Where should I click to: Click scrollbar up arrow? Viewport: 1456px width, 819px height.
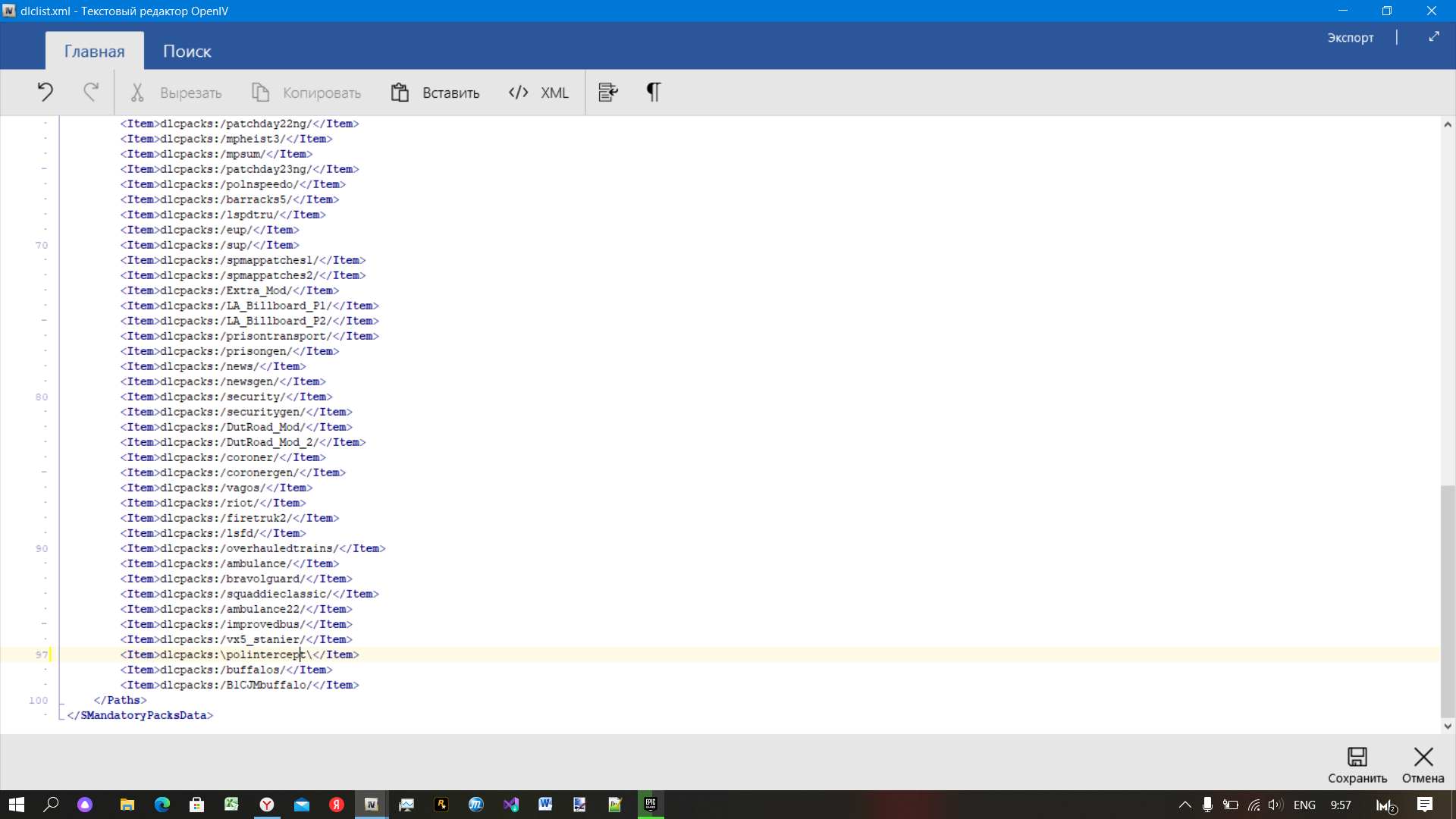point(1448,124)
